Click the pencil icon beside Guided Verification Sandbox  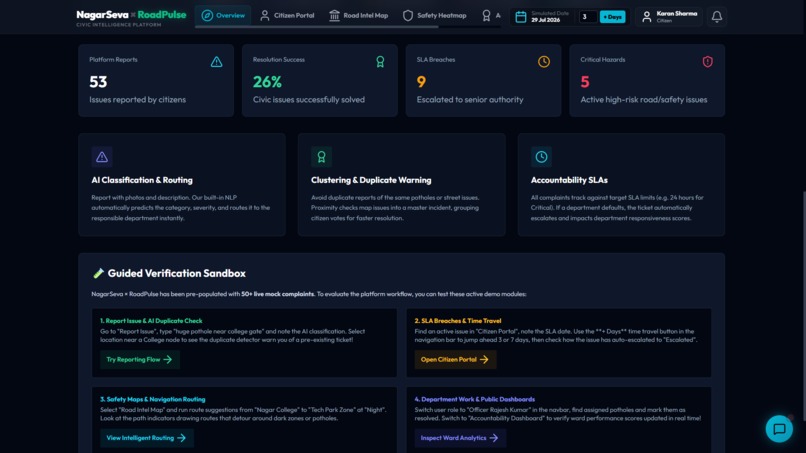coord(98,273)
